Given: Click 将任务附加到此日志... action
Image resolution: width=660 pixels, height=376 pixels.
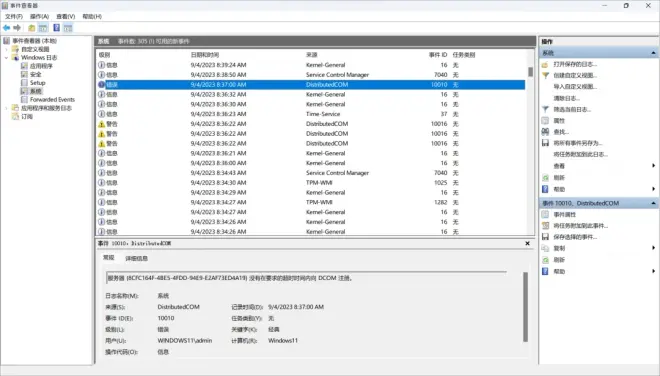Looking at the screenshot, I should 580,155.
